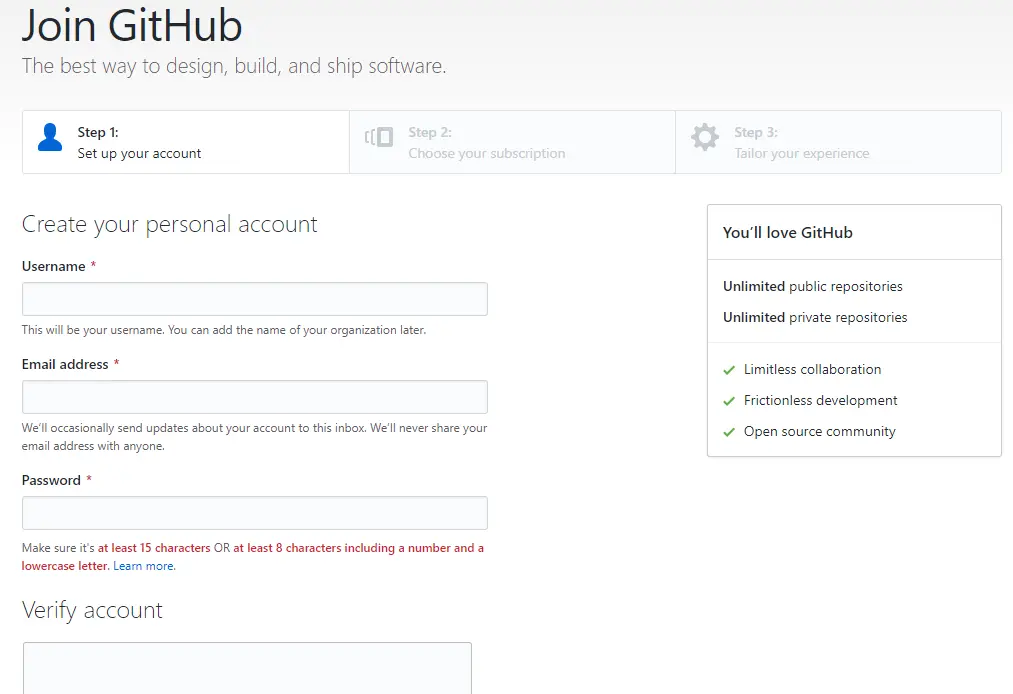This screenshot has width=1013, height=694.
Task: Focus the Password input field
Action: tap(255, 513)
